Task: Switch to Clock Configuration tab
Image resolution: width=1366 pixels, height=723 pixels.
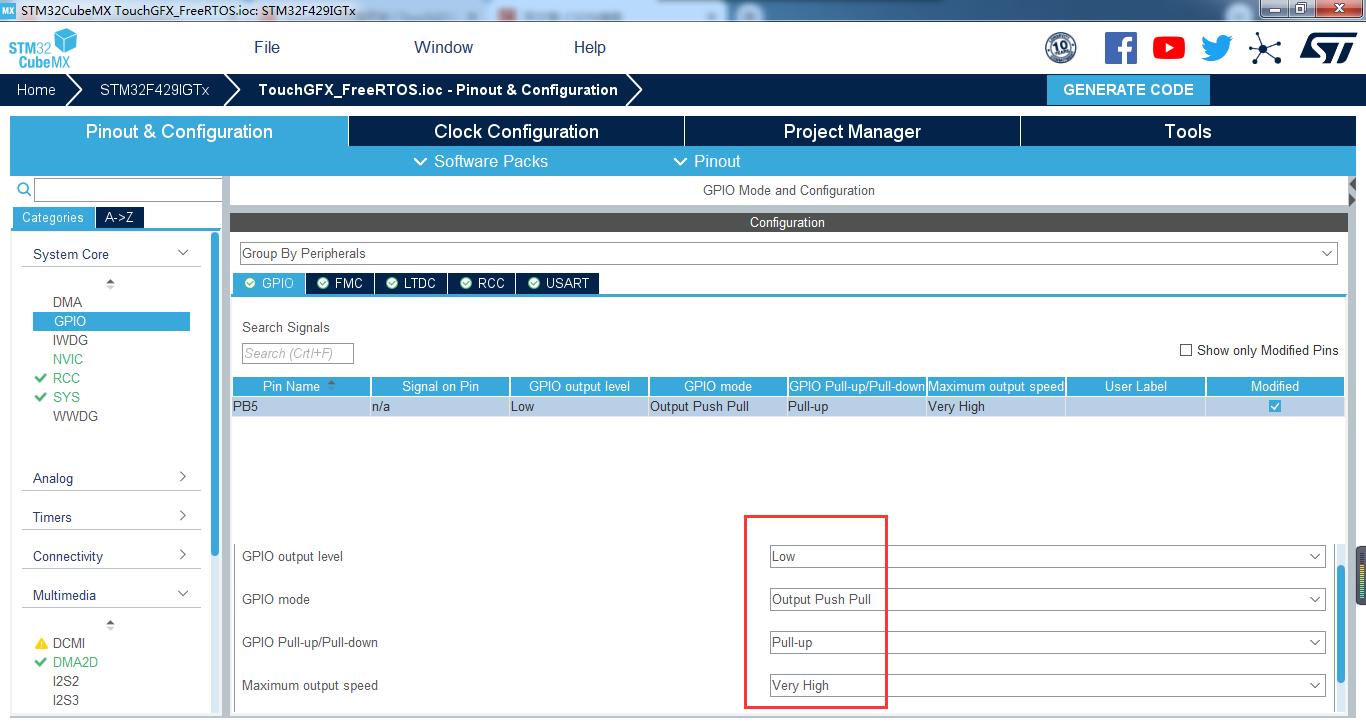Action: [x=516, y=131]
